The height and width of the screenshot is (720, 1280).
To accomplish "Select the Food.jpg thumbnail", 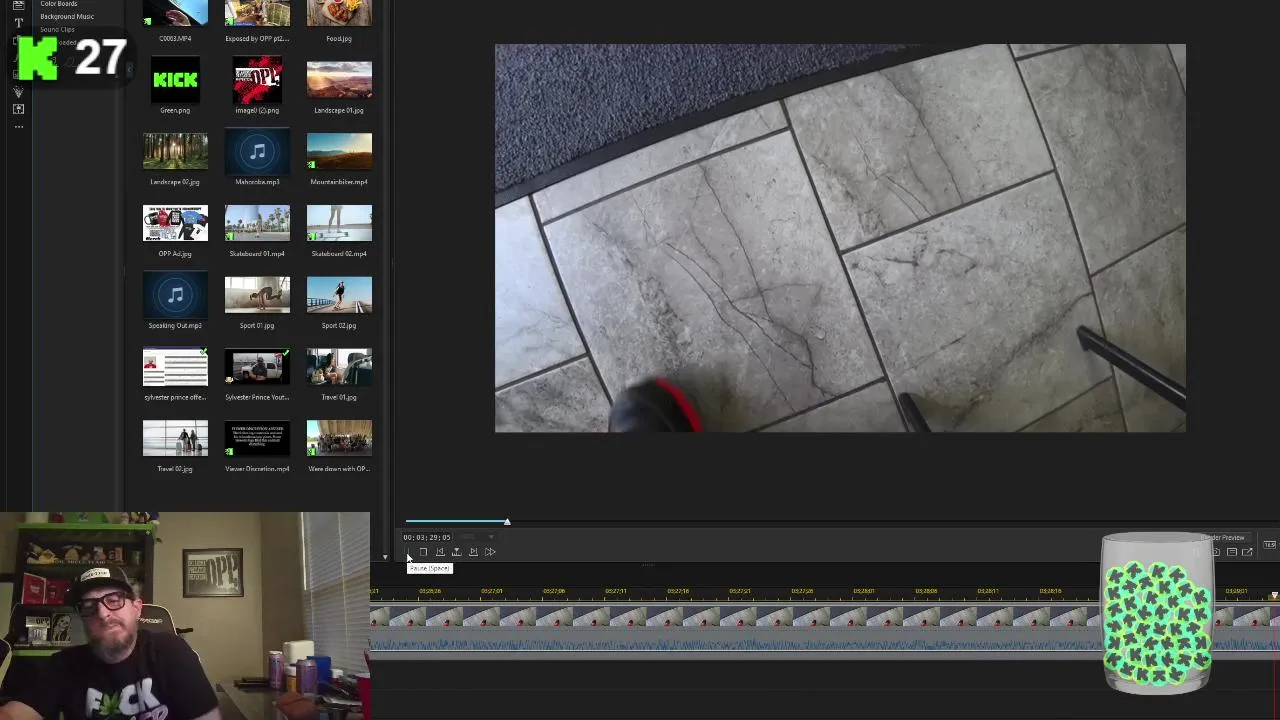I will 339,14.
